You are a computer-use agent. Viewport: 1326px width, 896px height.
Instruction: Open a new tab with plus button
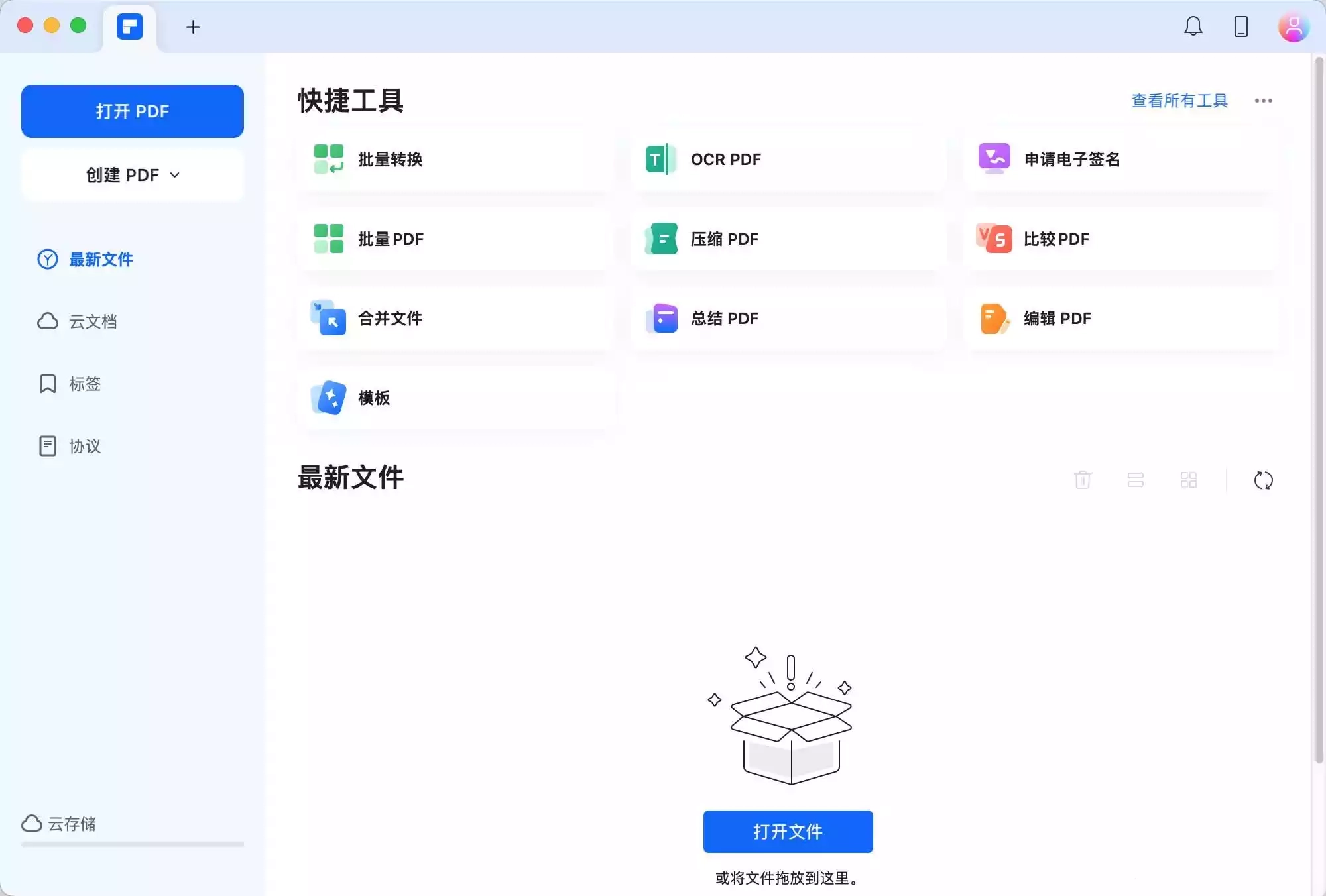(193, 27)
